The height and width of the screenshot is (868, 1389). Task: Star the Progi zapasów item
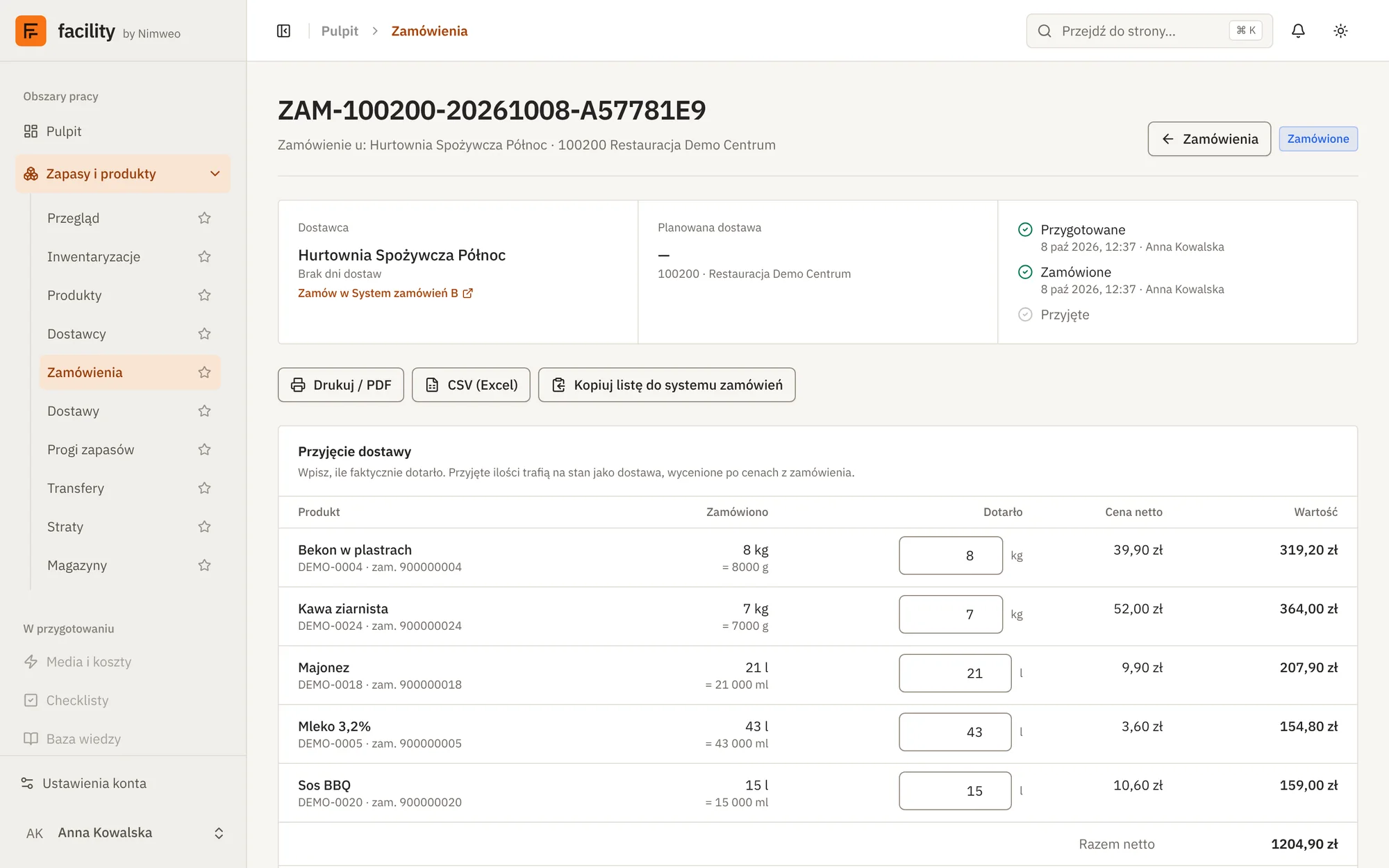(x=204, y=449)
